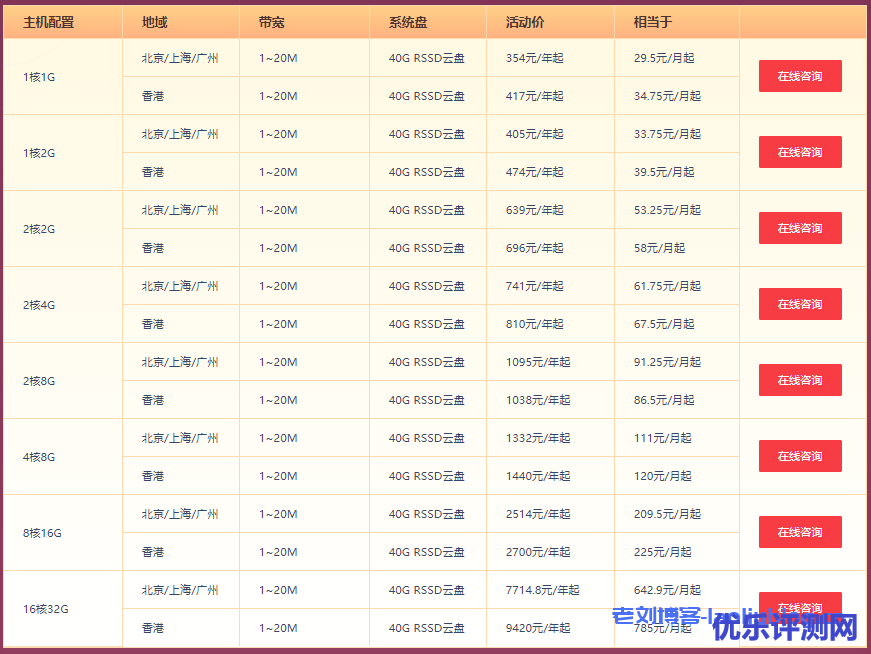Click 在线咨询 button for 2核4G row

coord(800,304)
